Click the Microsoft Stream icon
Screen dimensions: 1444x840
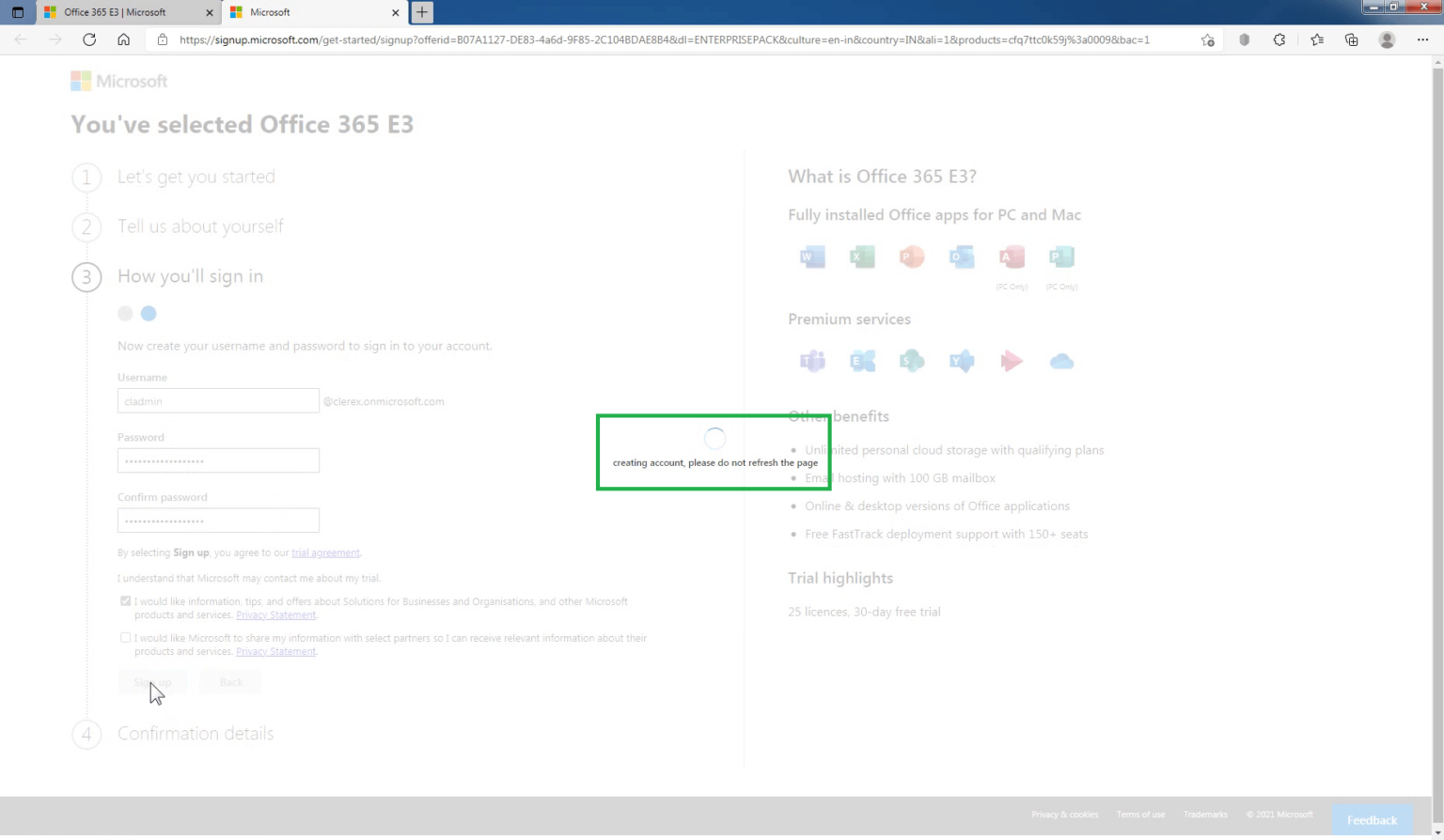(1012, 360)
